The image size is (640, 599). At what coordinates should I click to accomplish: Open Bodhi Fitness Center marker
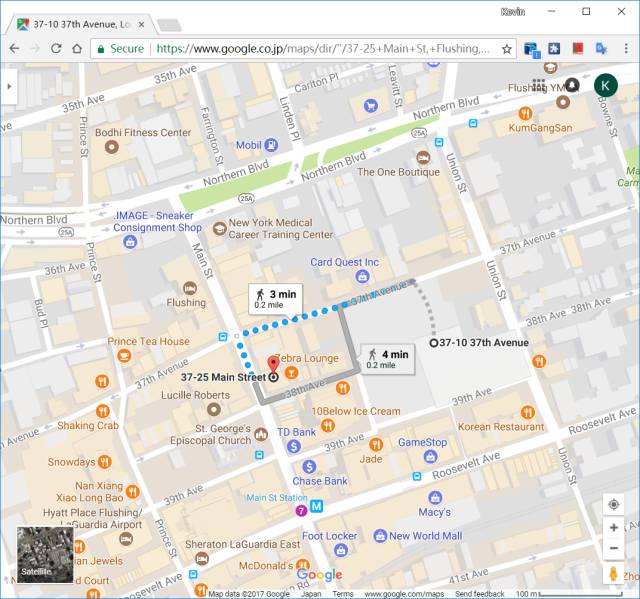tap(111, 146)
